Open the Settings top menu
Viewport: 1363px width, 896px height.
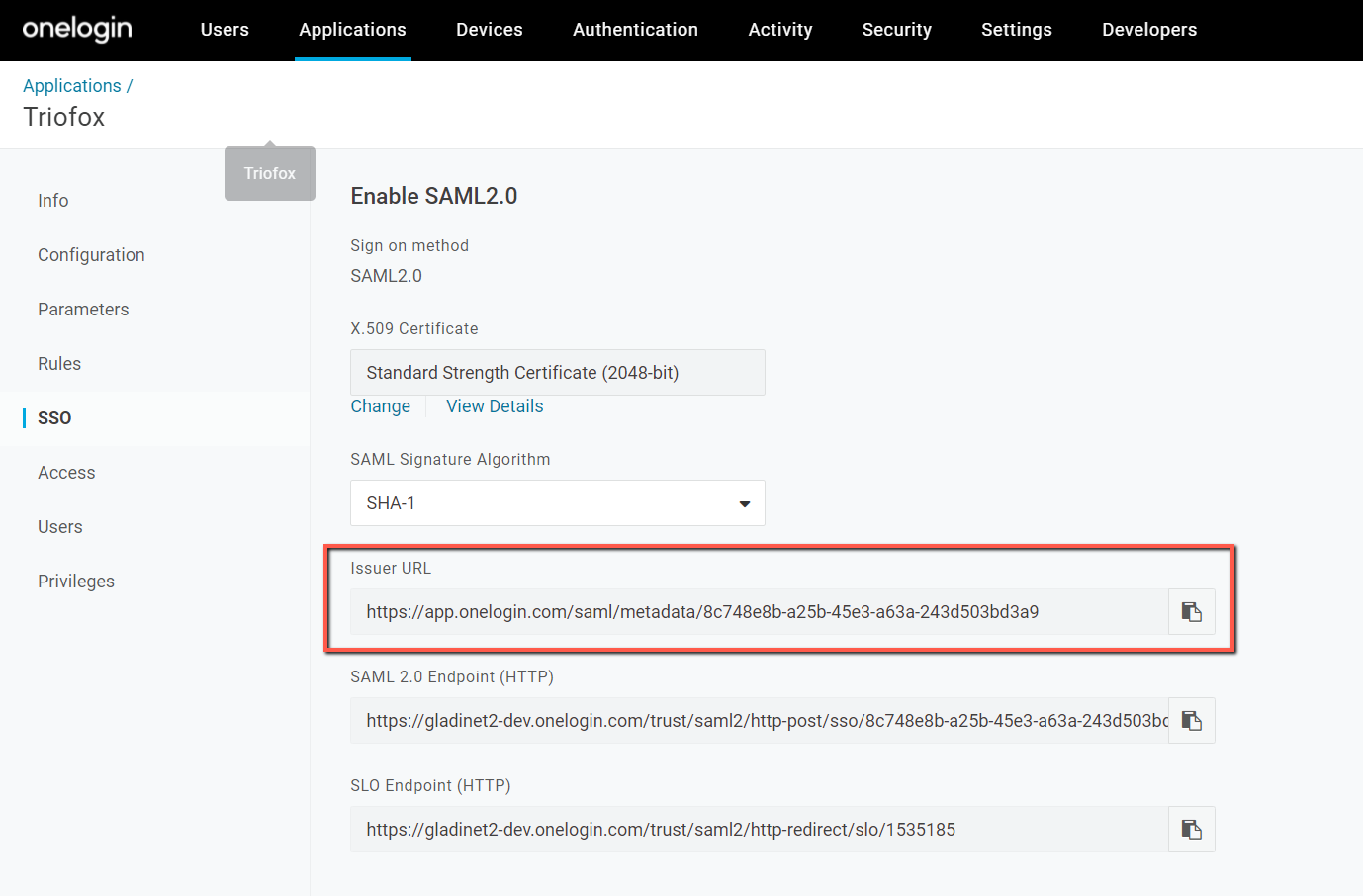point(1017,30)
